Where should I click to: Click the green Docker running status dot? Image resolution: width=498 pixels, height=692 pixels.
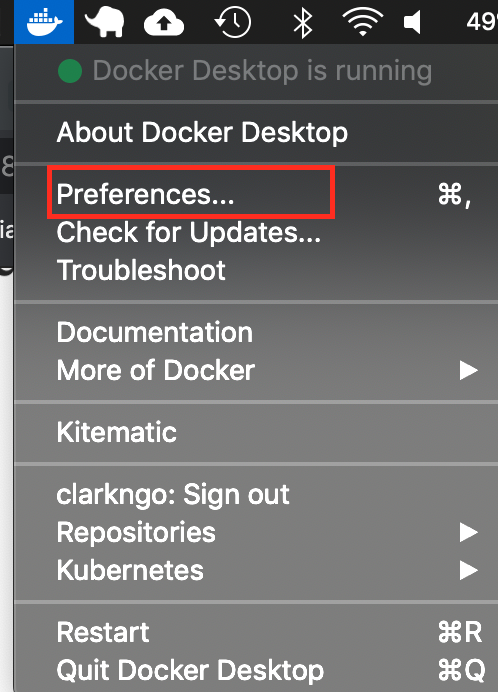click(x=70, y=71)
